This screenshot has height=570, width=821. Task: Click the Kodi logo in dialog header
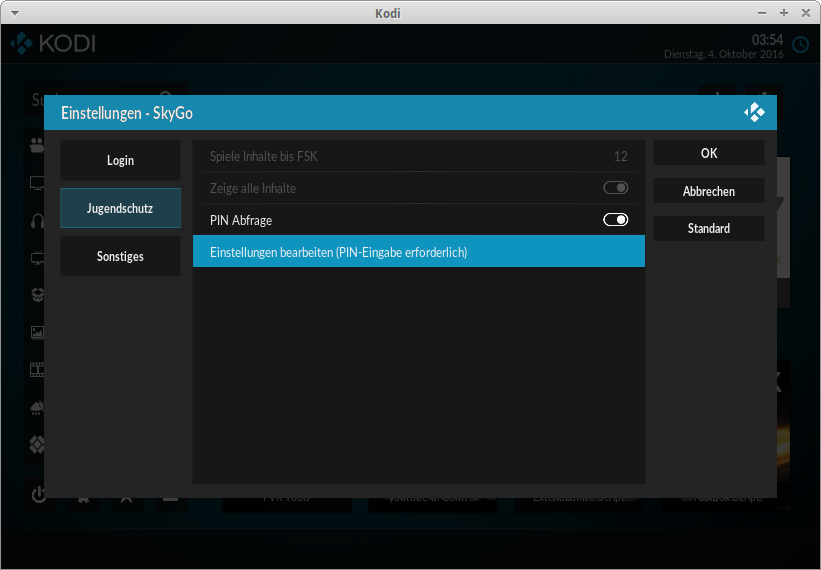pyautogui.click(x=754, y=113)
